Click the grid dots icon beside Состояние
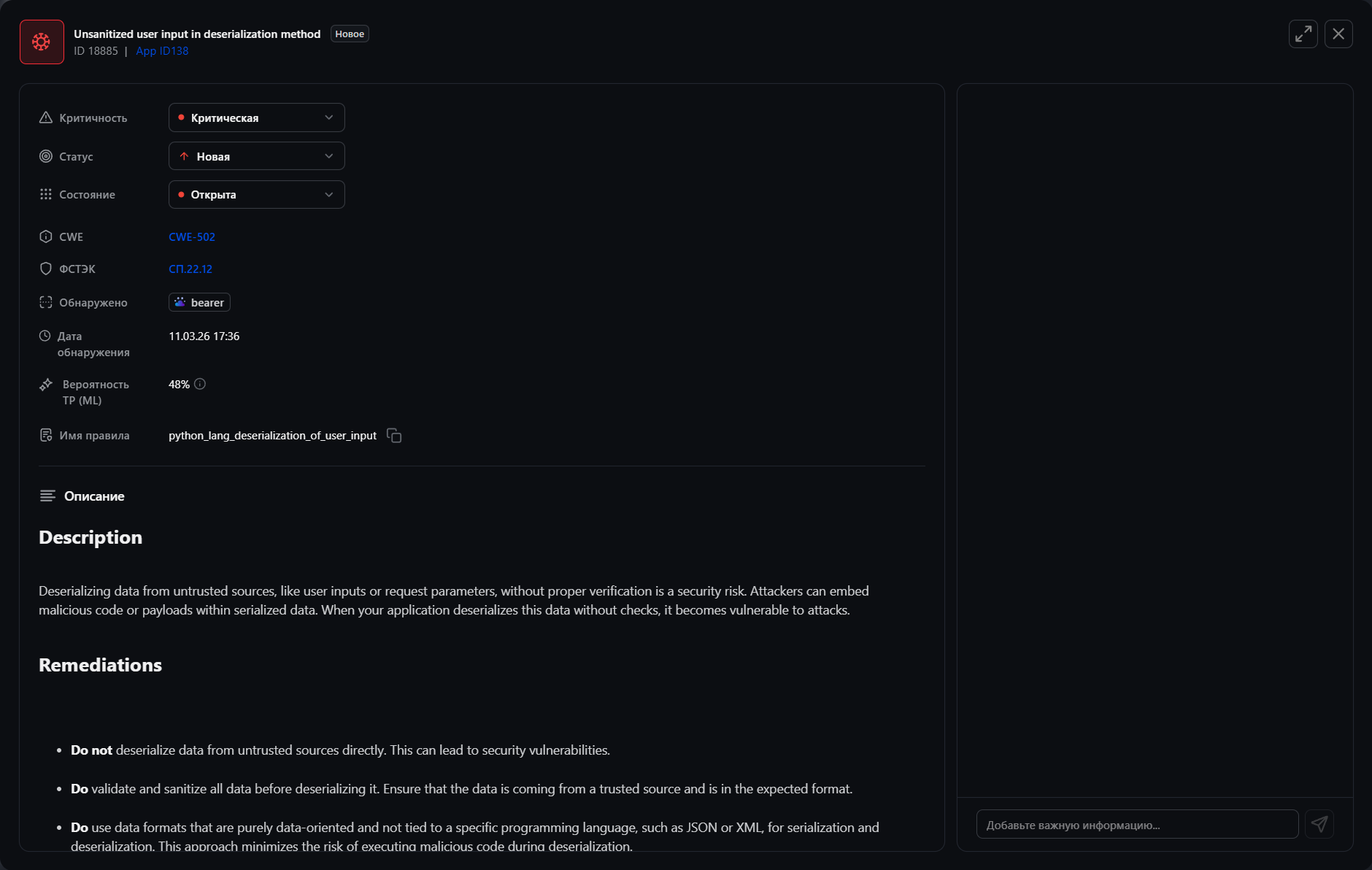 (46, 194)
